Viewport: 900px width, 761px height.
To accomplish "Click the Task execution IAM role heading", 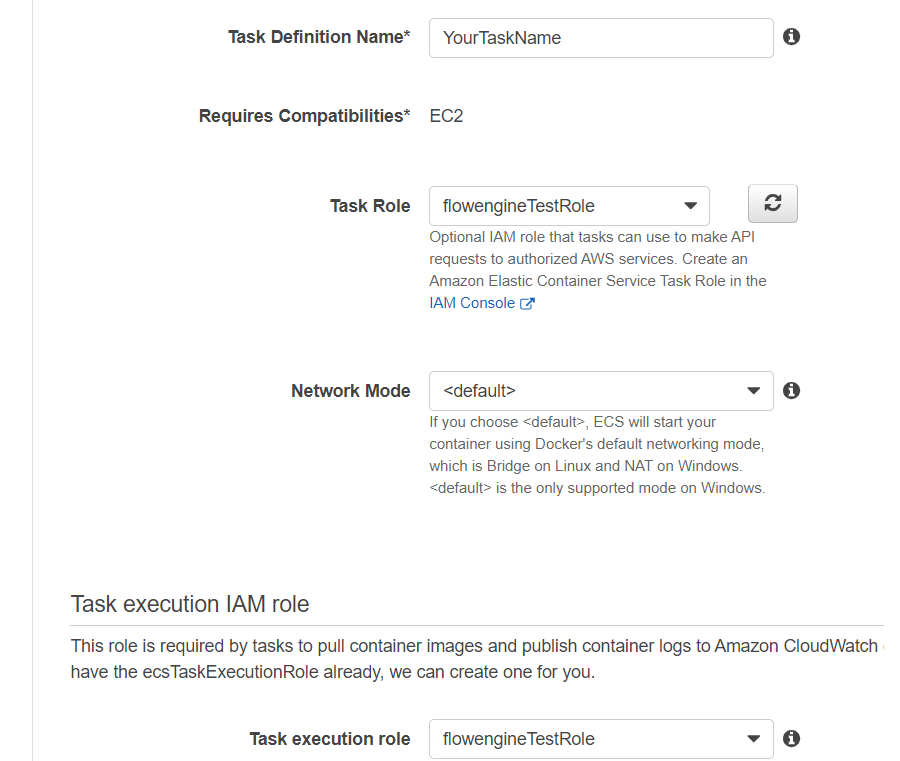I will [190, 604].
